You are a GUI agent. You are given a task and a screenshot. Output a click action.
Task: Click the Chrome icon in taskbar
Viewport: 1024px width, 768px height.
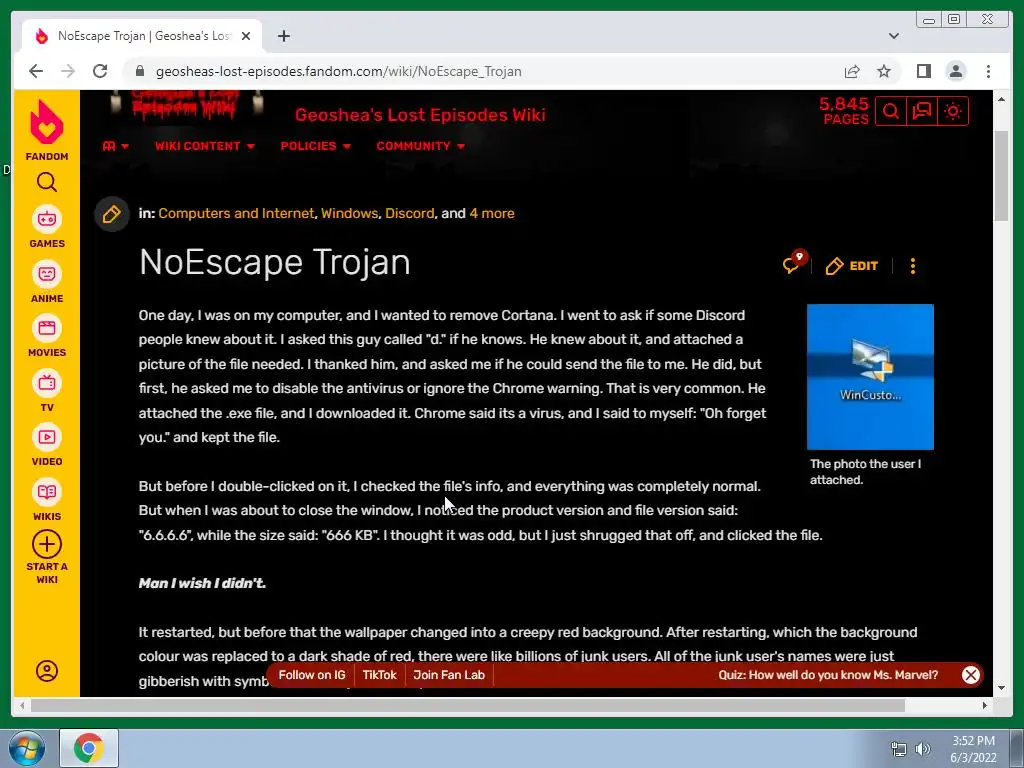pyautogui.click(x=89, y=748)
